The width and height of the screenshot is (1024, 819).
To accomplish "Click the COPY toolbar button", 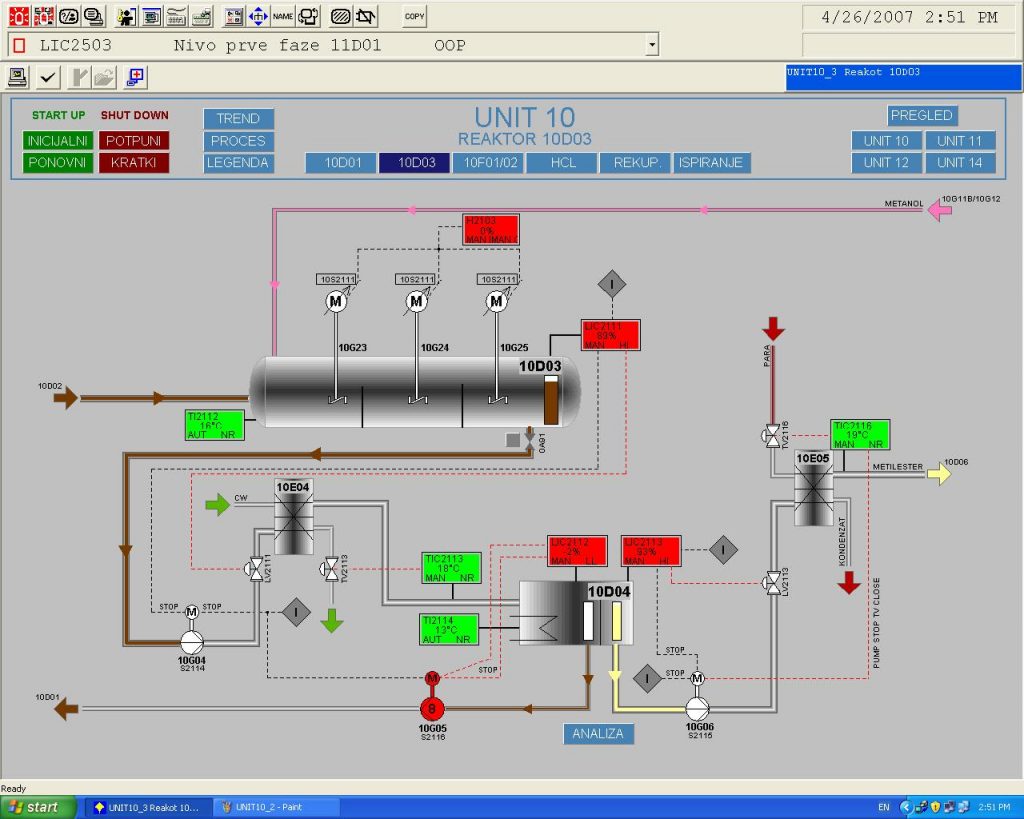I will [x=414, y=16].
